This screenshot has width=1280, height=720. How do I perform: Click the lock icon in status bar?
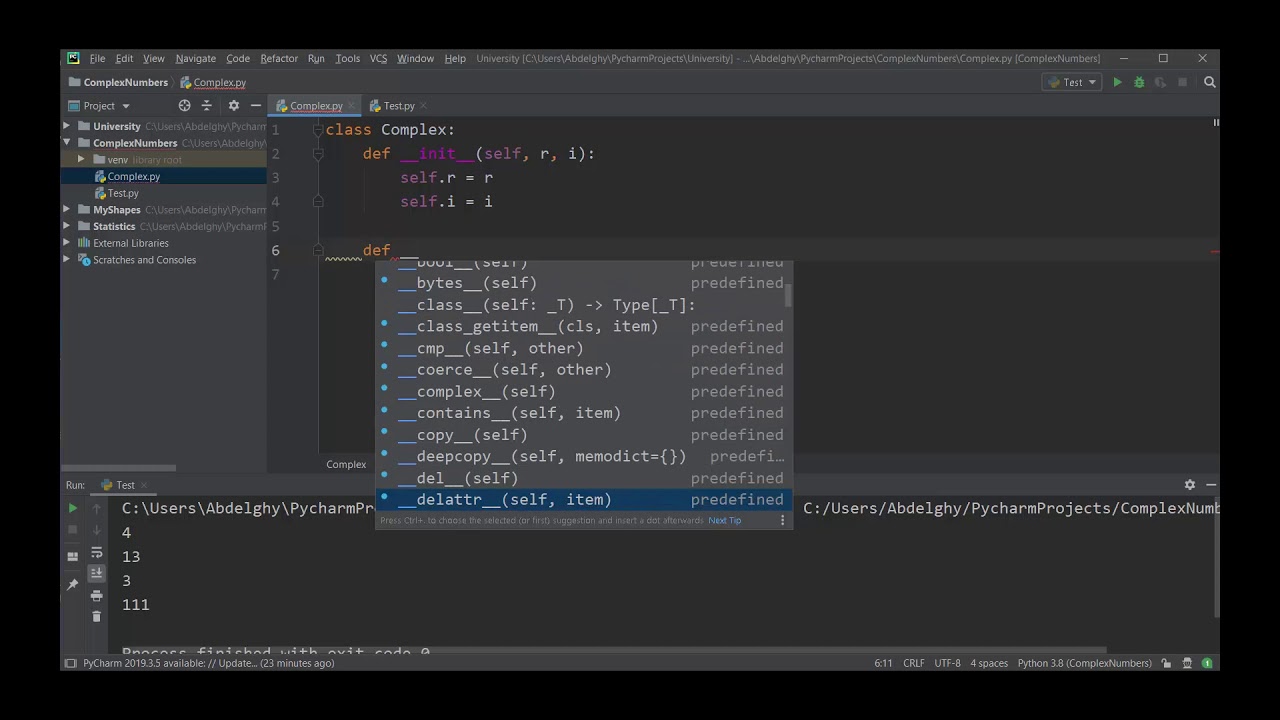pos(1166,663)
